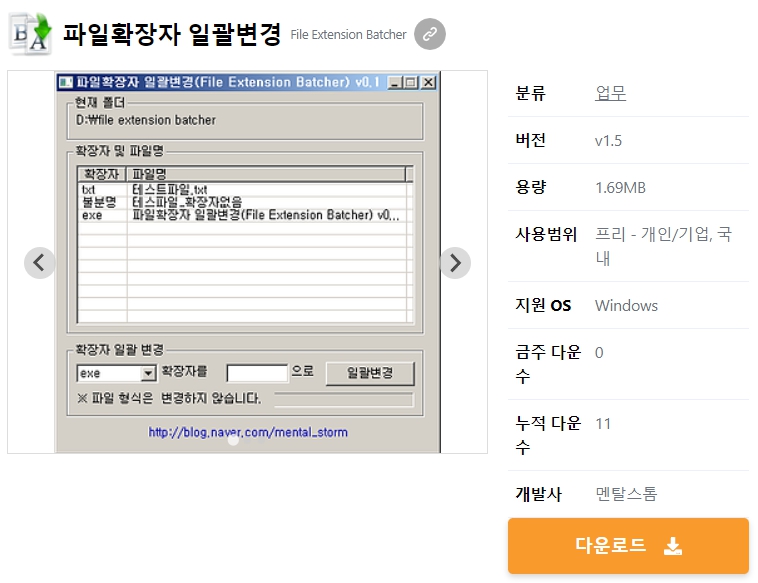
Task: Click the 금주 다운수 label
Action: pyautogui.click(x=548, y=364)
